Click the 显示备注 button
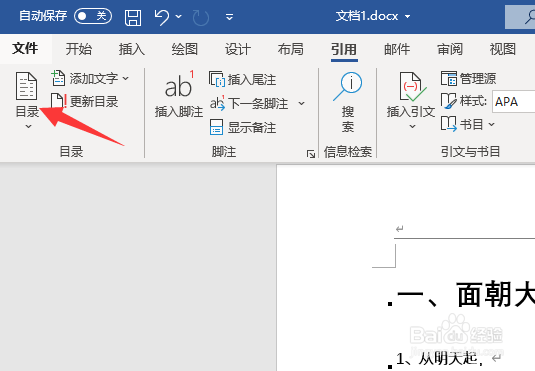 [x=243, y=127]
